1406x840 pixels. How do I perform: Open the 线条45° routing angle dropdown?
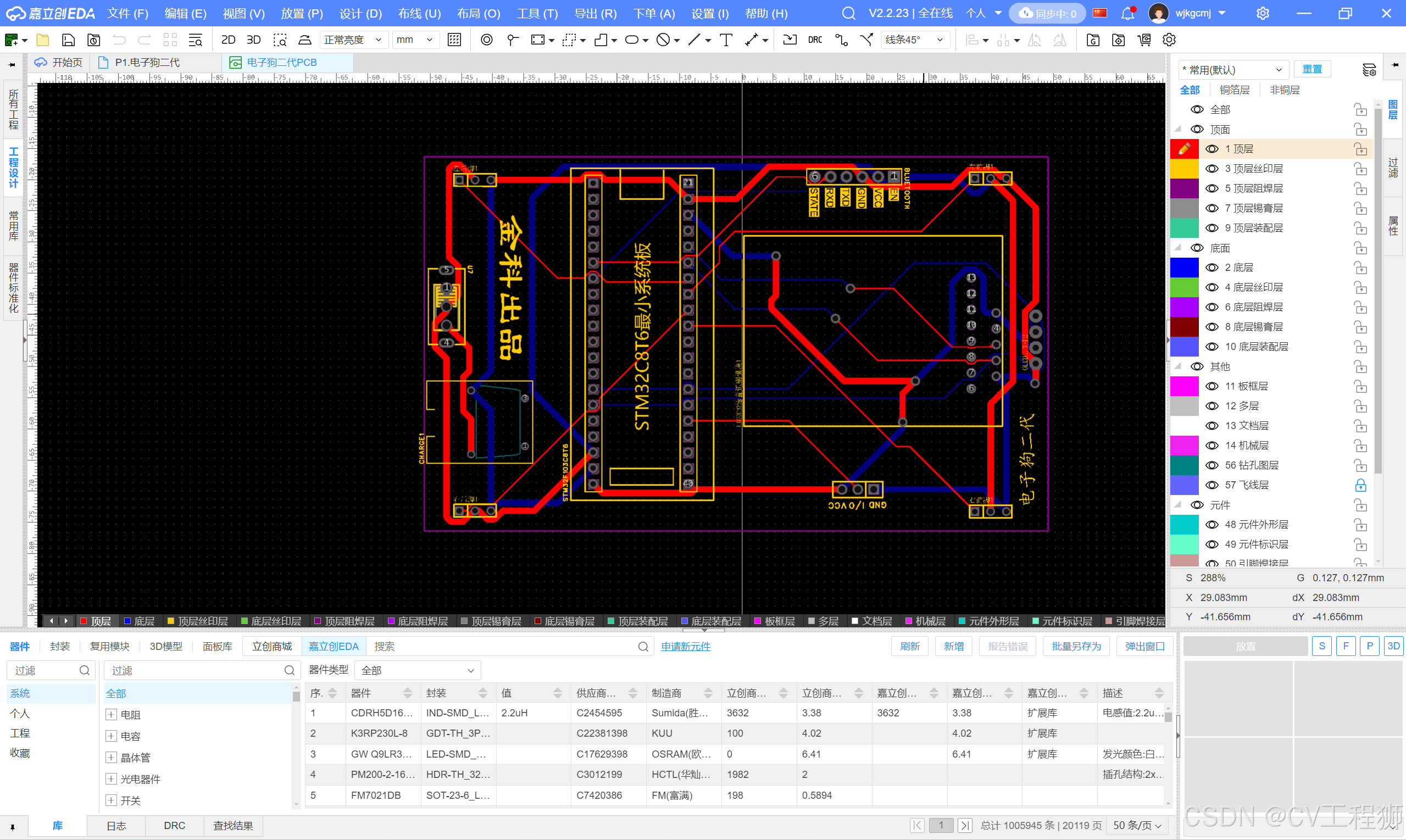(x=915, y=40)
